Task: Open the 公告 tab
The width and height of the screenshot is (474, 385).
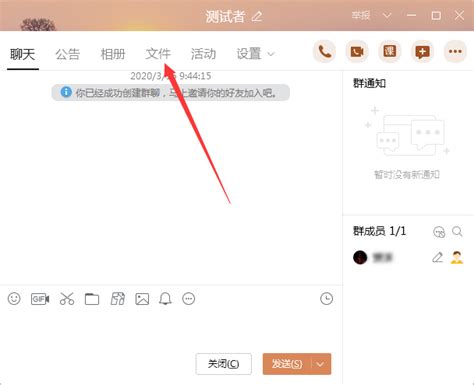Action: 68,54
